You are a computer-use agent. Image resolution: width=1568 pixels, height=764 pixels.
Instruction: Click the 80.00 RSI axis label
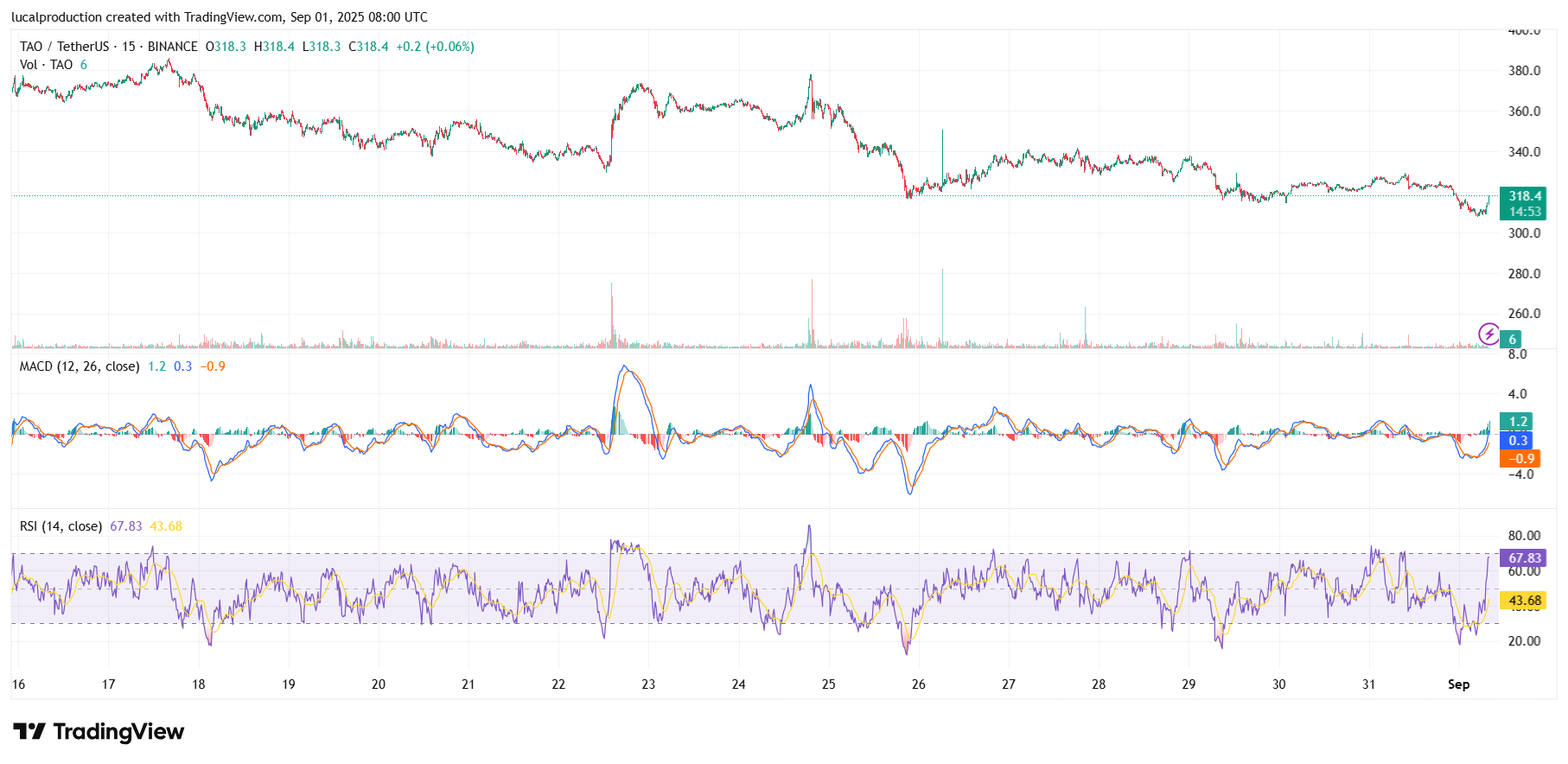coord(1524,536)
